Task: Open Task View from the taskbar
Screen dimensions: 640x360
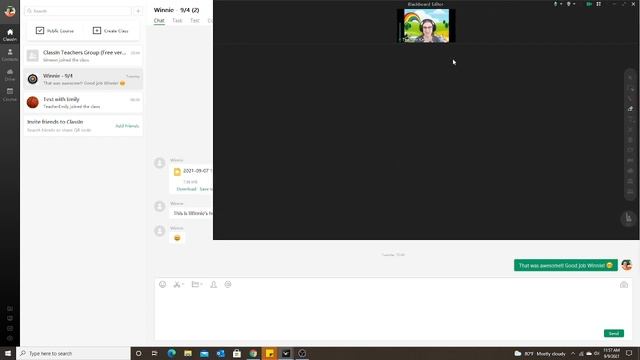Action: coord(155,353)
